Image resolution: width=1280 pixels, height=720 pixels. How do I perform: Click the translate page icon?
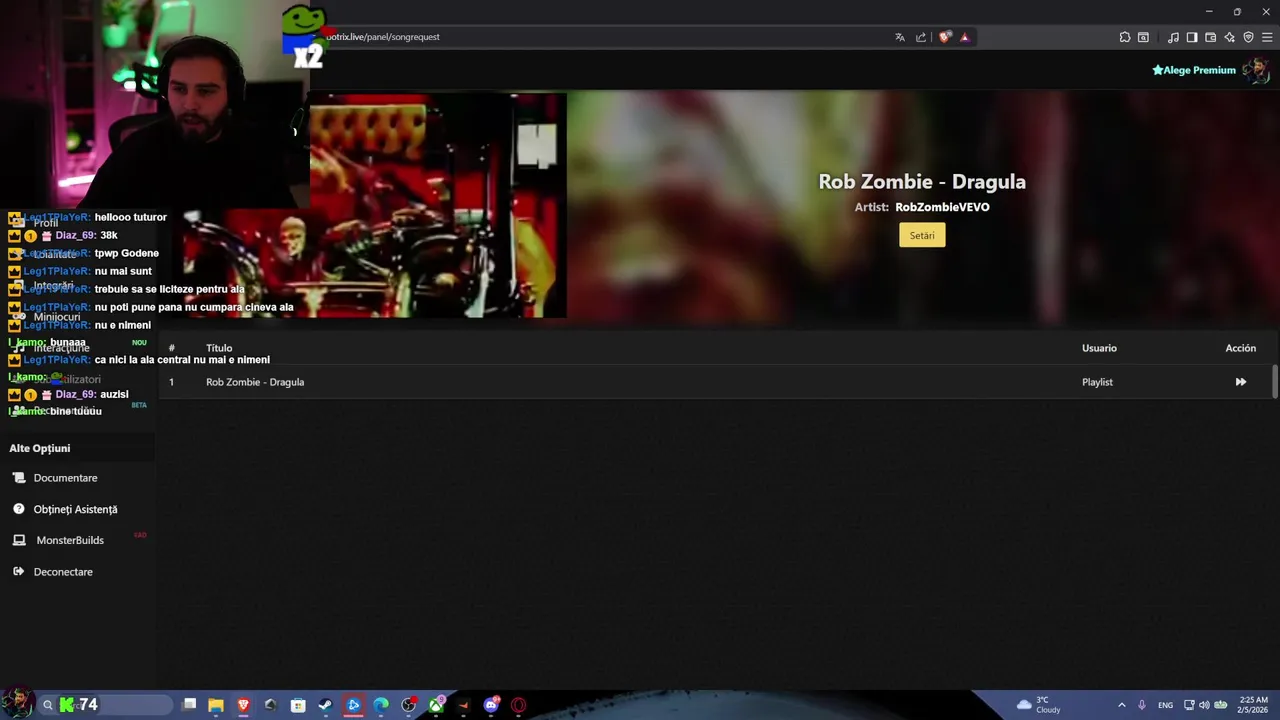click(900, 37)
